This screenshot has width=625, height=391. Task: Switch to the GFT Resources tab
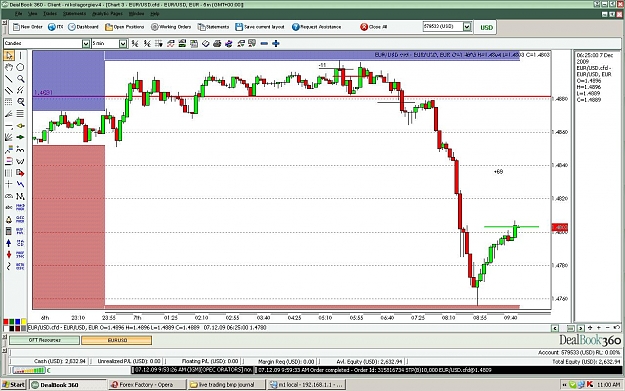tap(45, 340)
